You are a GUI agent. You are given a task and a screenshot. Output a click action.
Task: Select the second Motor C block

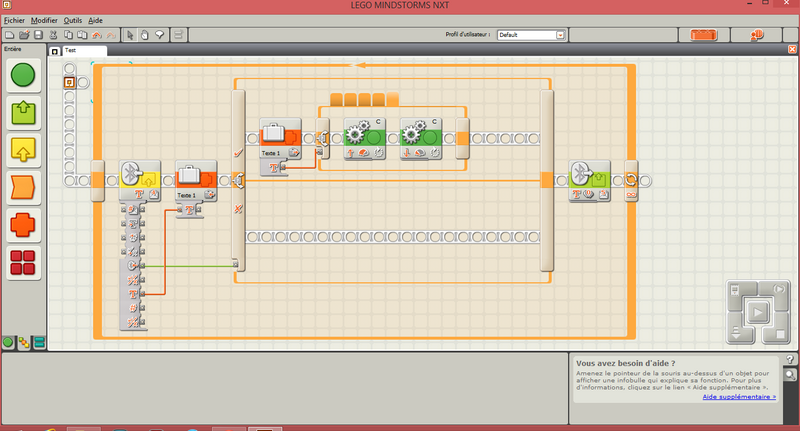pos(420,139)
